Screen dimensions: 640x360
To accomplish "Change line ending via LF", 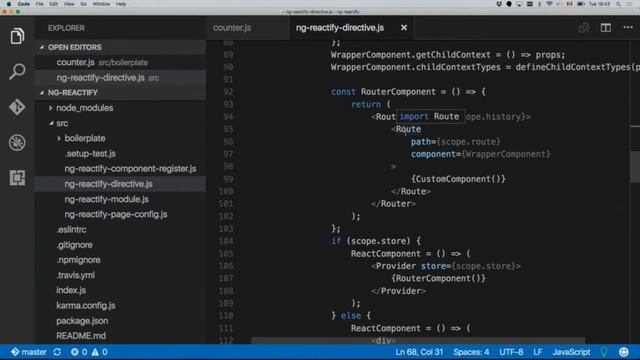I will pyautogui.click(x=538, y=352).
